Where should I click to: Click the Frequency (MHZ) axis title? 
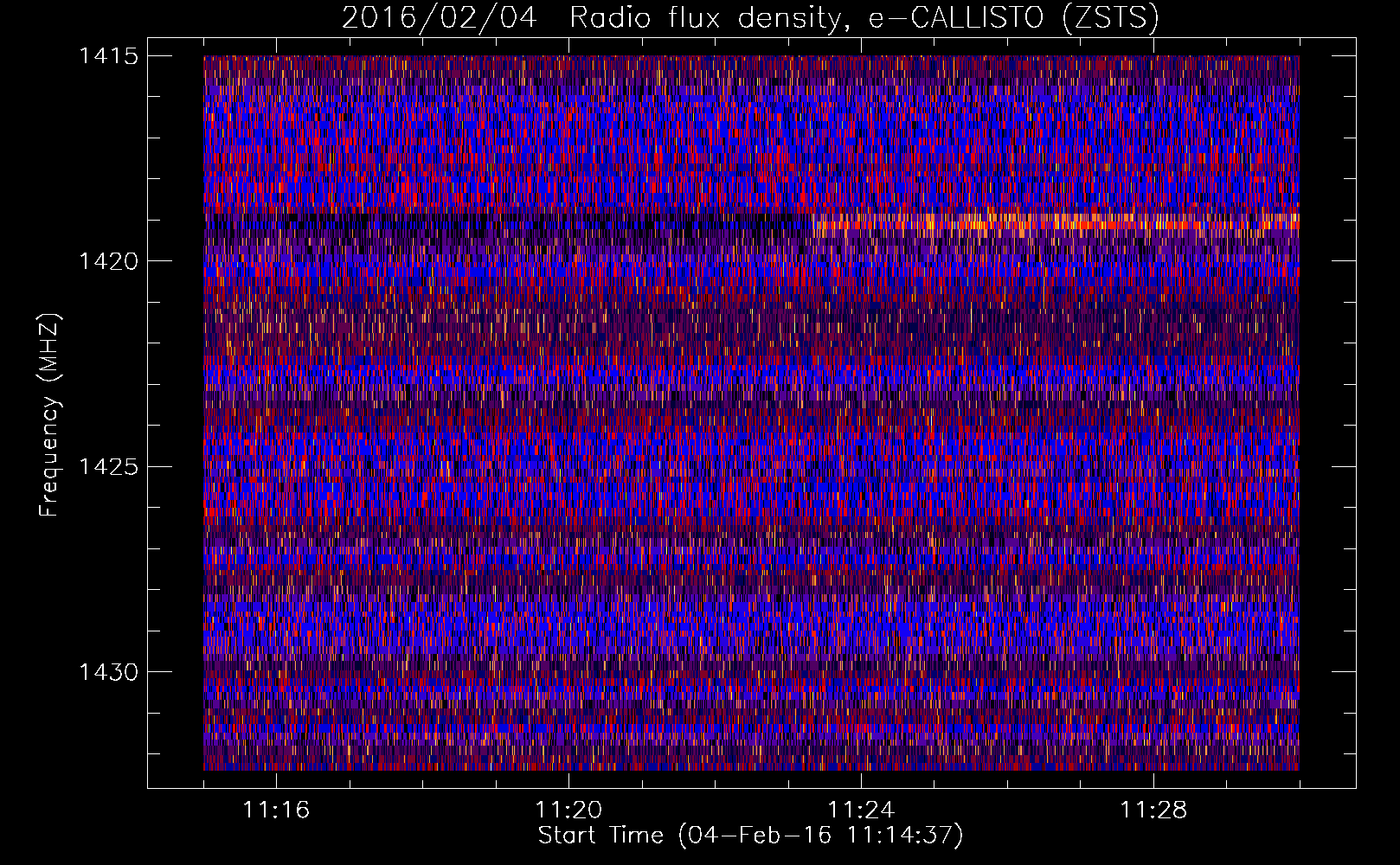pyautogui.click(x=49, y=414)
